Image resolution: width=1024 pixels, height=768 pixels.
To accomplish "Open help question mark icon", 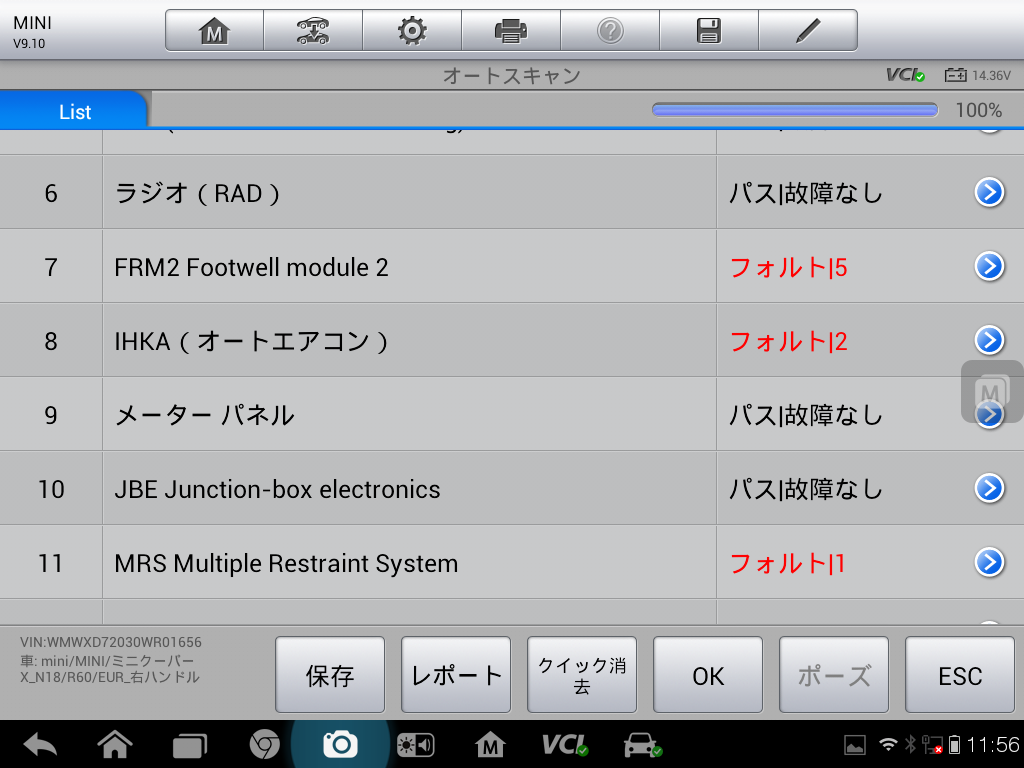I will pos(610,31).
